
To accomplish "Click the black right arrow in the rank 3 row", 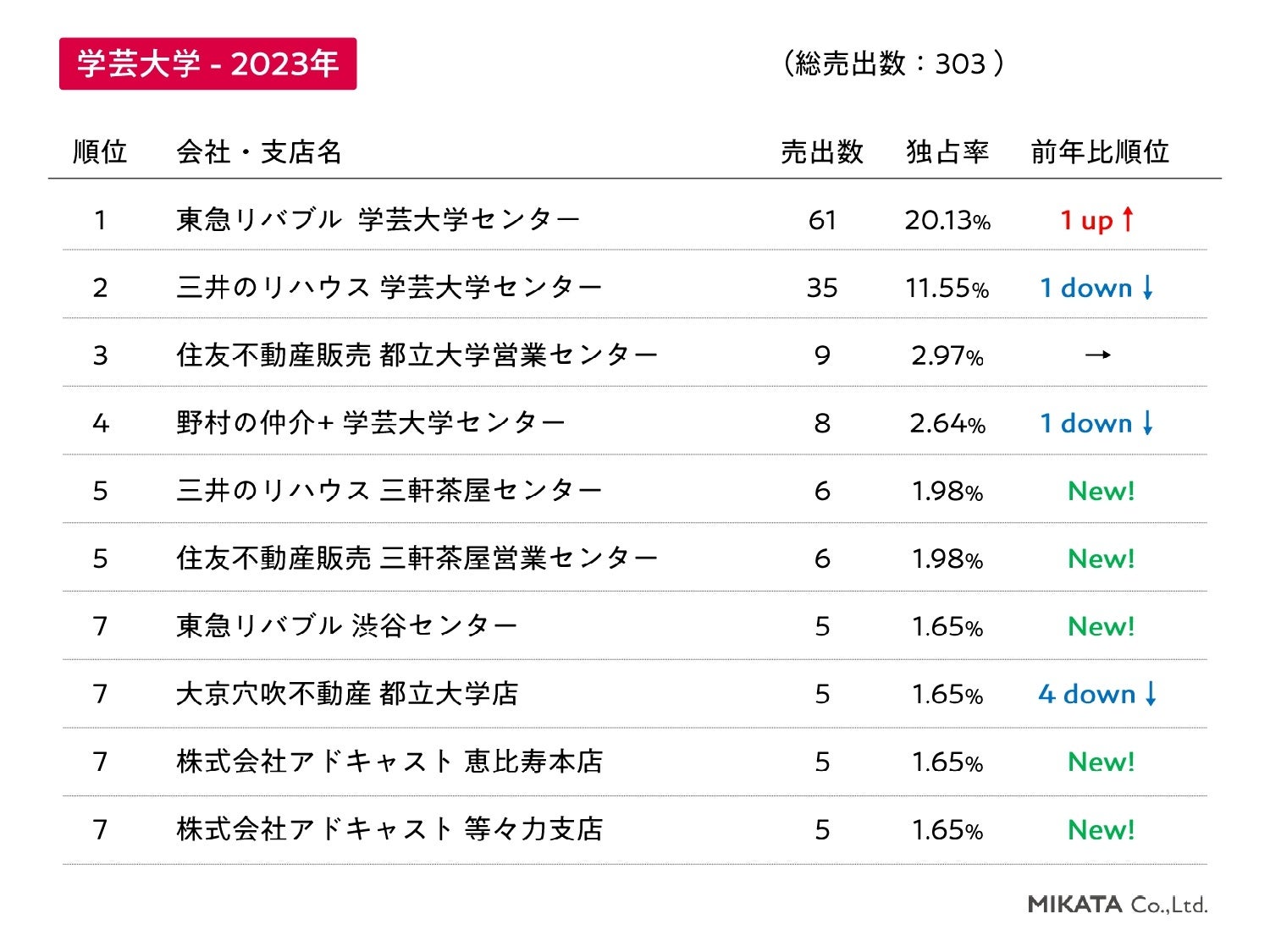I will click(1098, 355).
